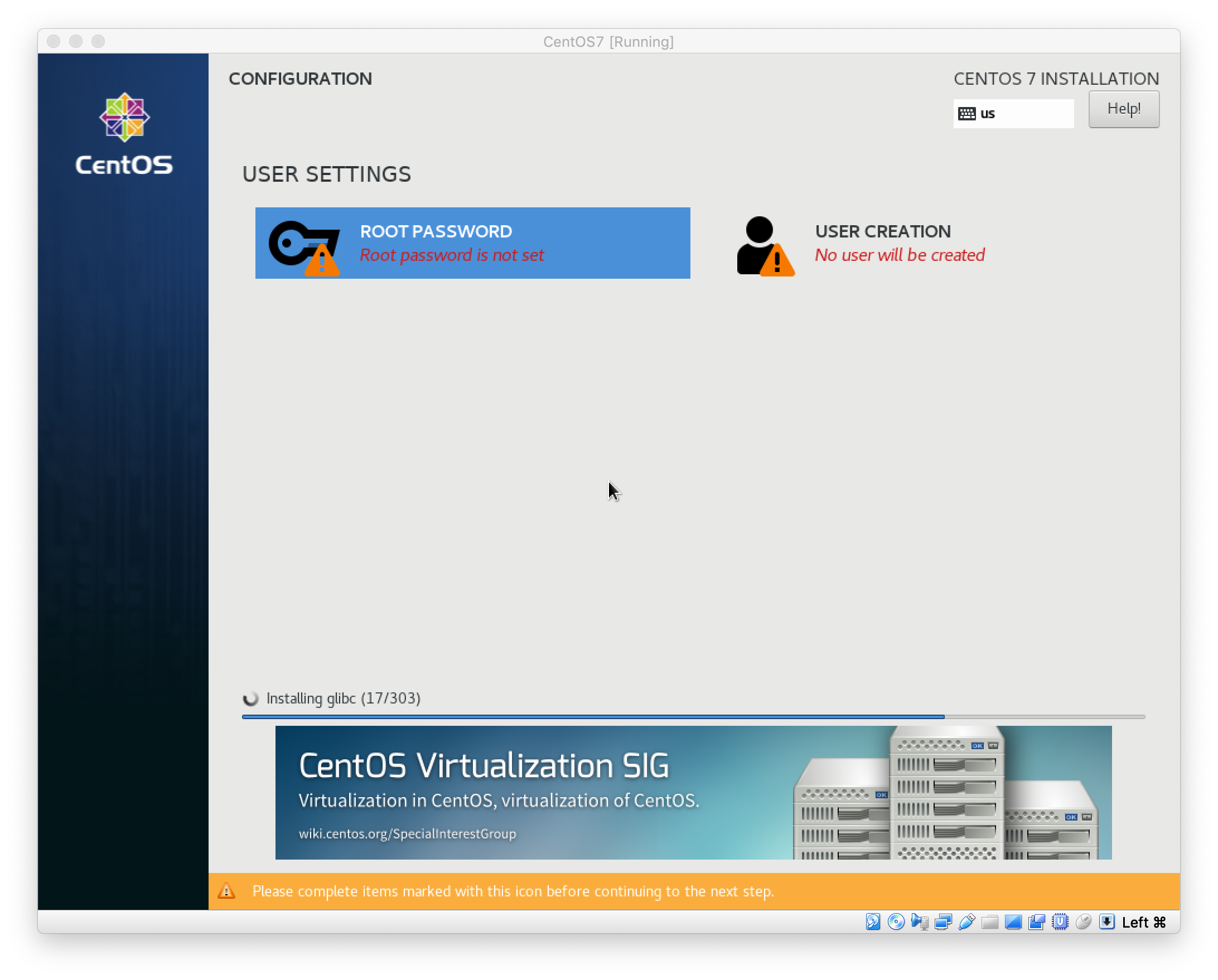Click the audio status icon
Screen dimensions: 1218x980
click(919, 922)
